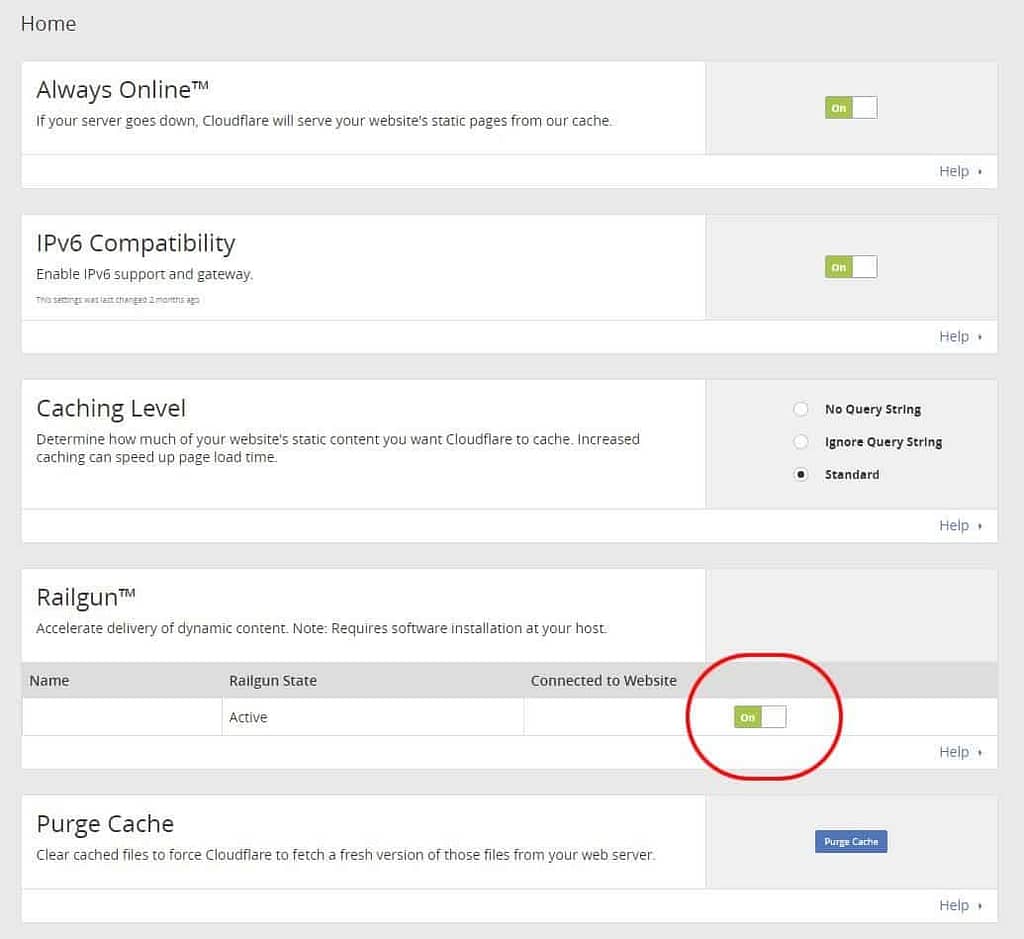Click the IPv6 Compatibility section title

click(x=136, y=243)
